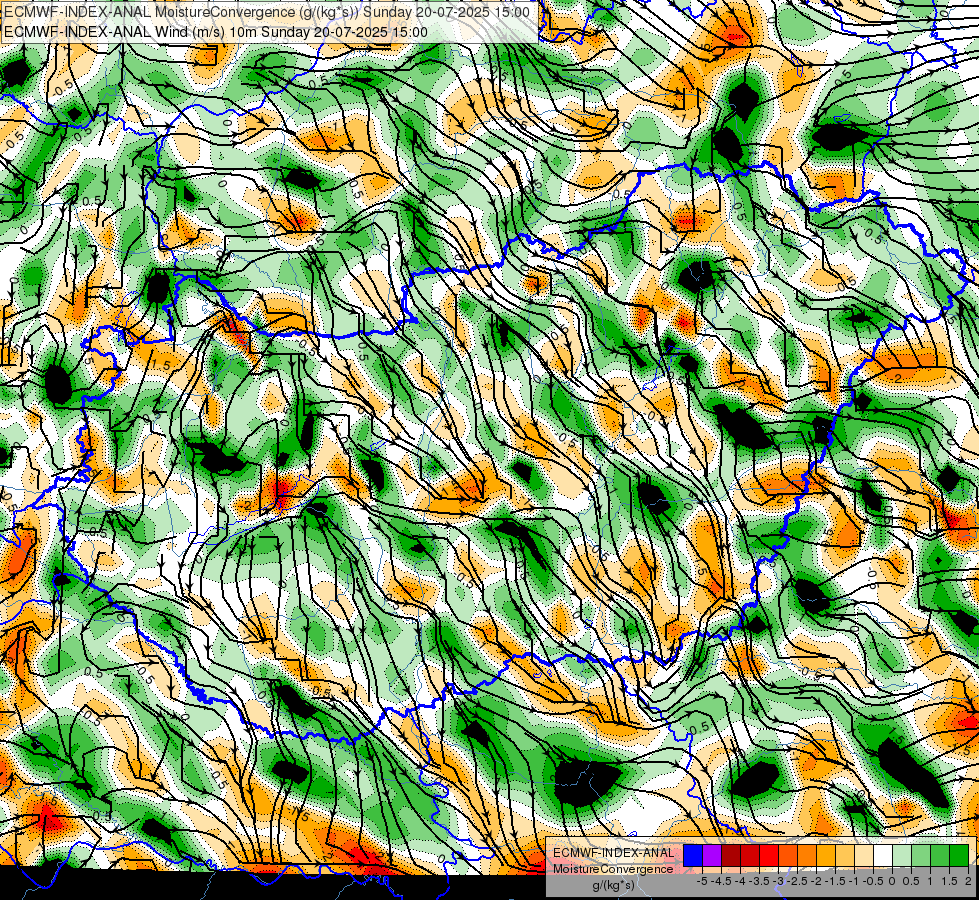Click the legend tick value -2.5
This screenshot has width=979, height=900.
[797, 881]
